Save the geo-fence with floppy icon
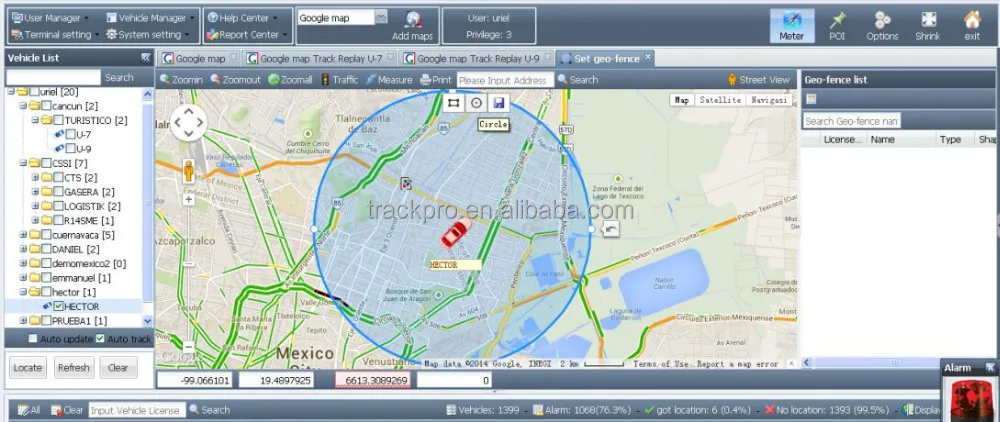Image resolution: width=1000 pixels, height=422 pixels. [498, 103]
